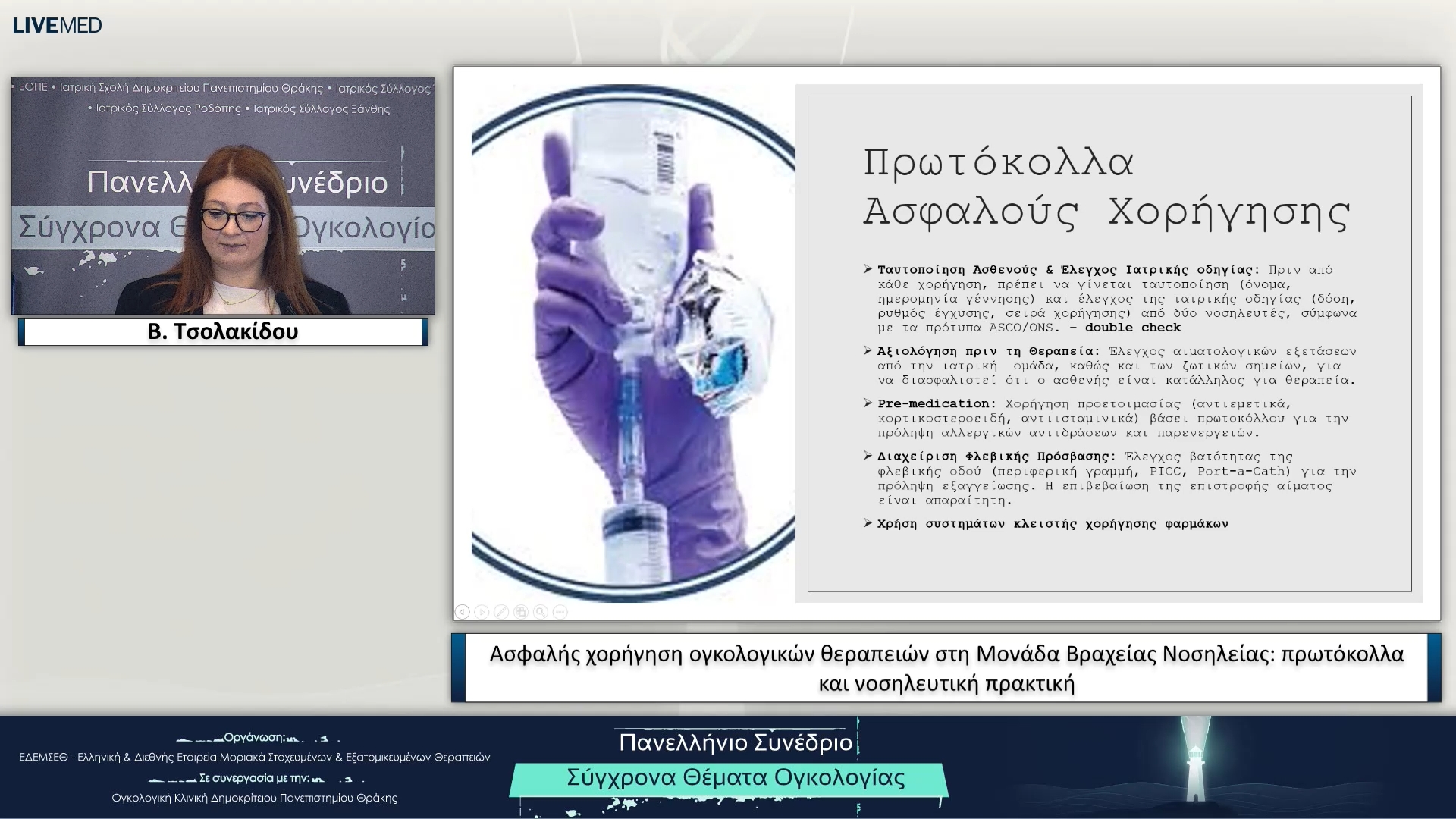This screenshot has width=1456, height=819.
Task: Click the slide title Πρωτόκολλα Ασφαλούς Χορήγησης
Action: click(1106, 187)
